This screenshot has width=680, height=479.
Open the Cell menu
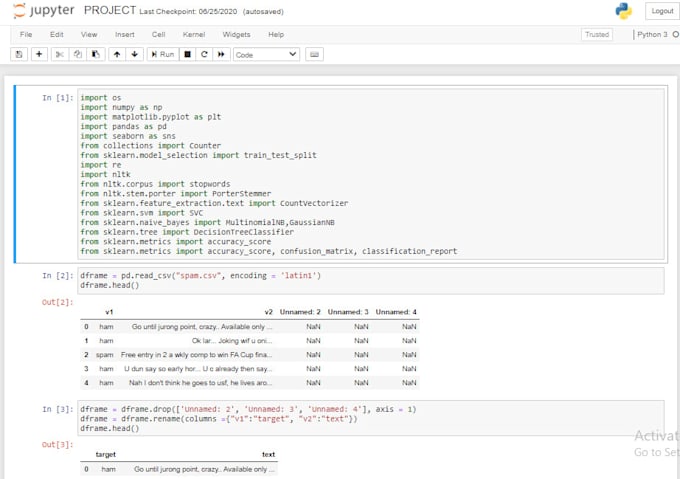(x=158, y=34)
